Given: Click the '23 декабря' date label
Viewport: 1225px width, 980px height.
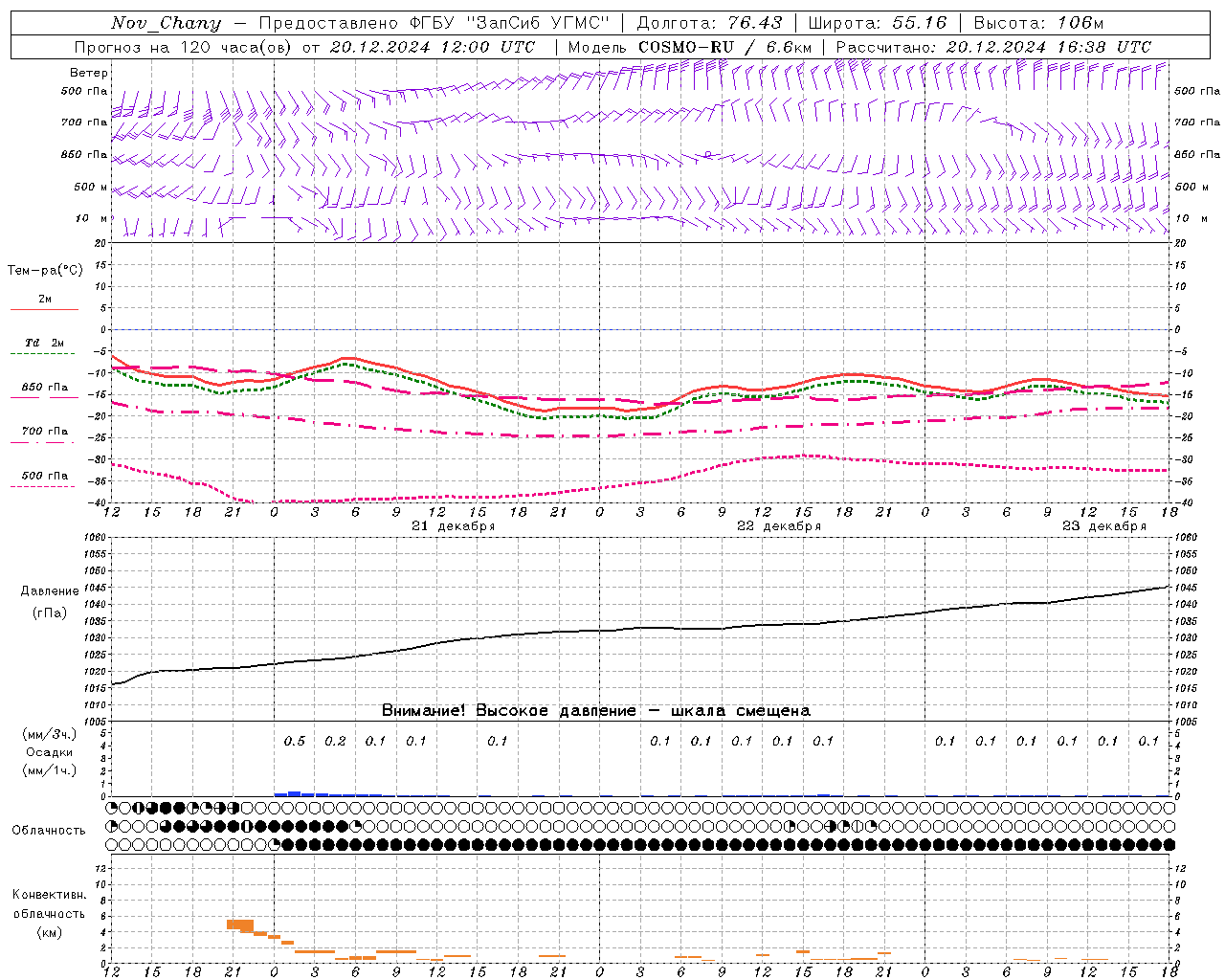Looking at the screenshot, I should pyautogui.click(x=1103, y=526).
